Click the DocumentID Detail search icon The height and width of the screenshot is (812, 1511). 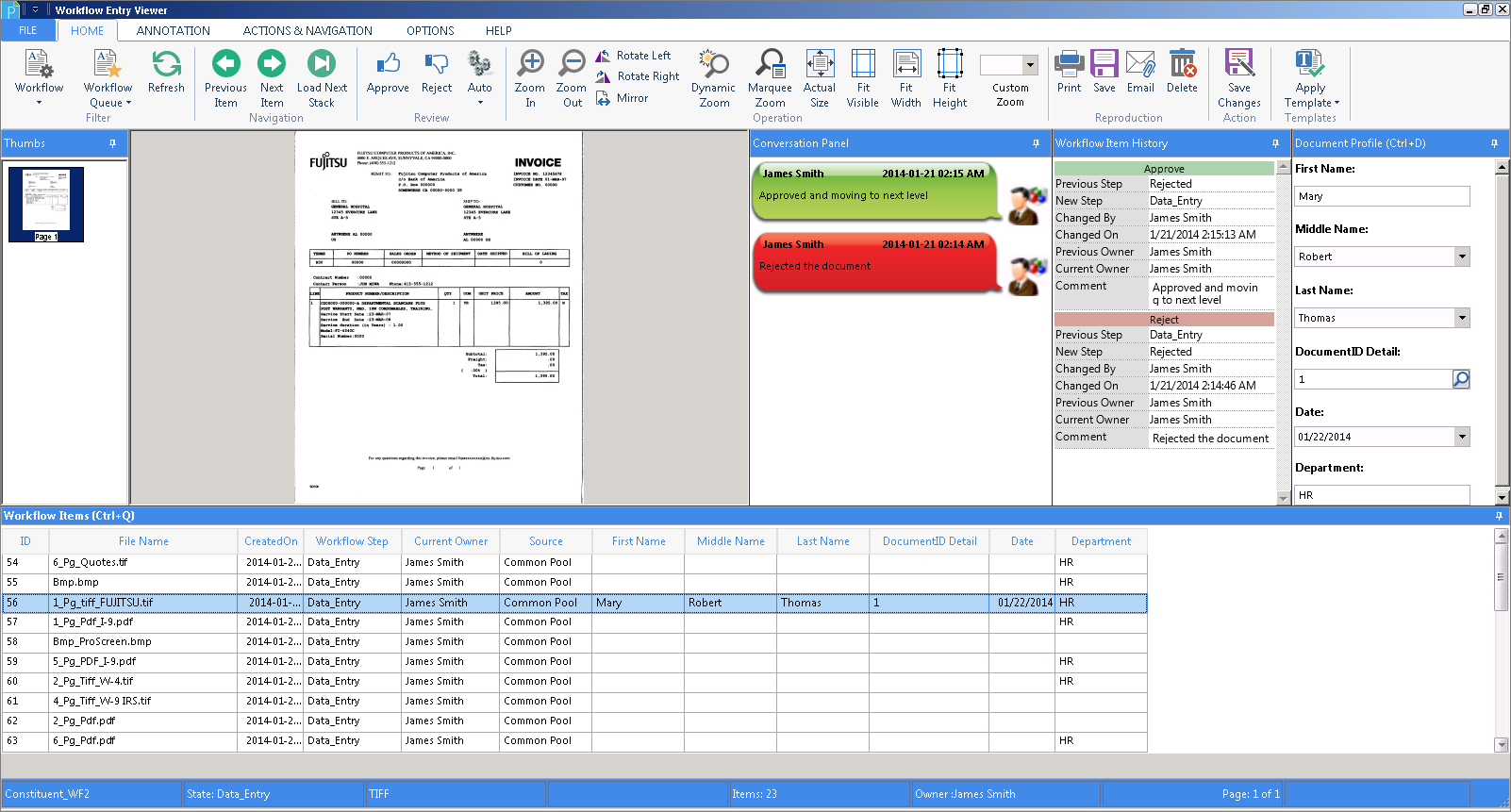pyautogui.click(x=1461, y=379)
